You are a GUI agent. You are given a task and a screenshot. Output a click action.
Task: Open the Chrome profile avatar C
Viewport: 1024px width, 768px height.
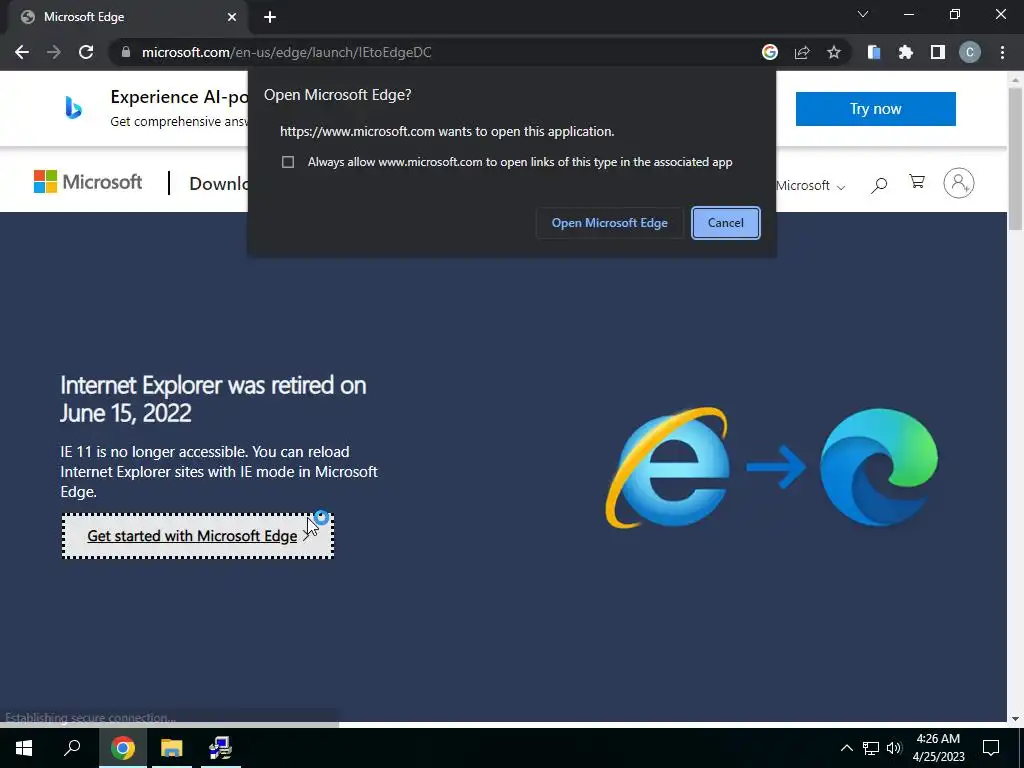[x=970, y=52]
